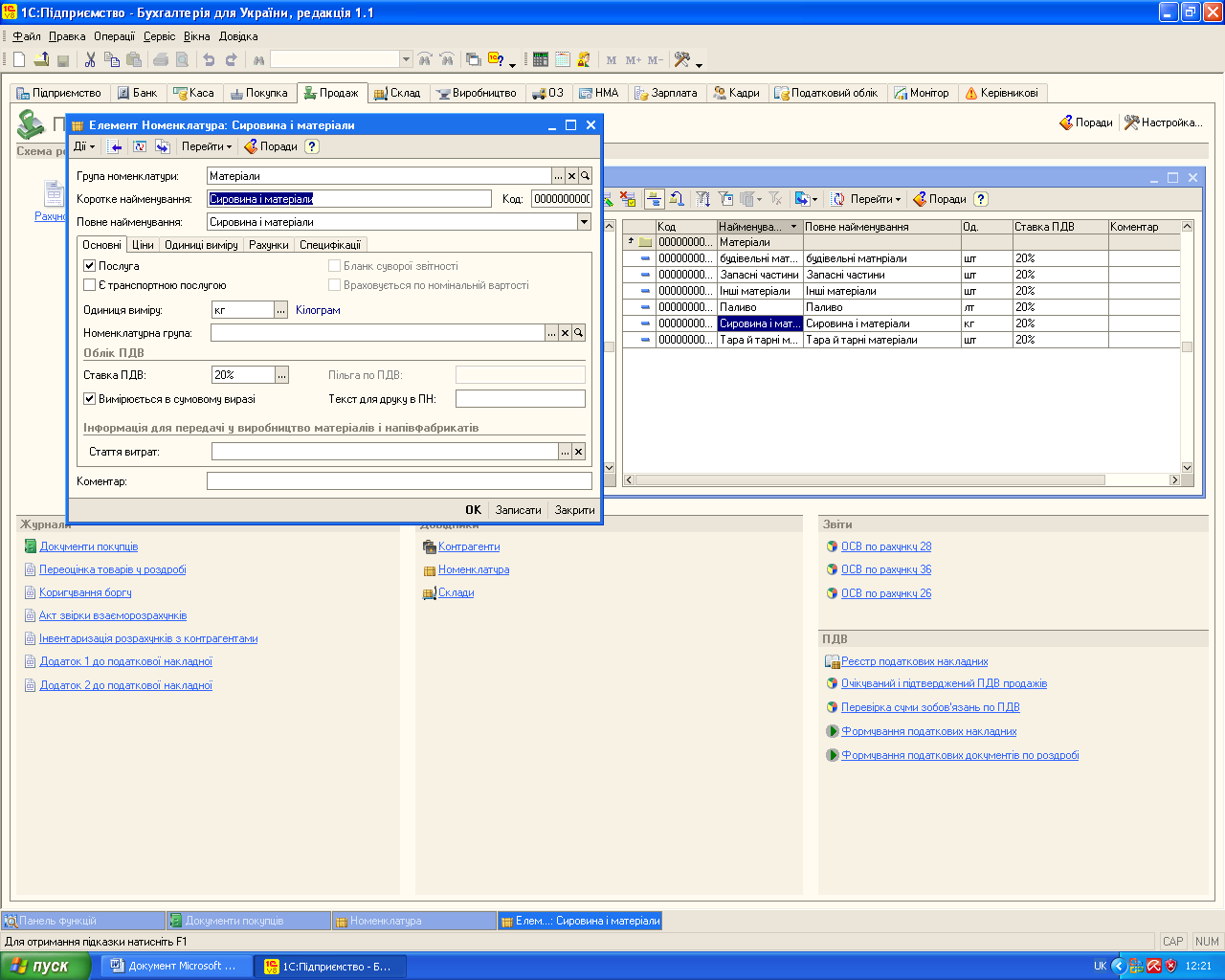Open the Сервіс menu
Image resolution: width=1225 pixels, height=980 pixels.
click(160, 36)
